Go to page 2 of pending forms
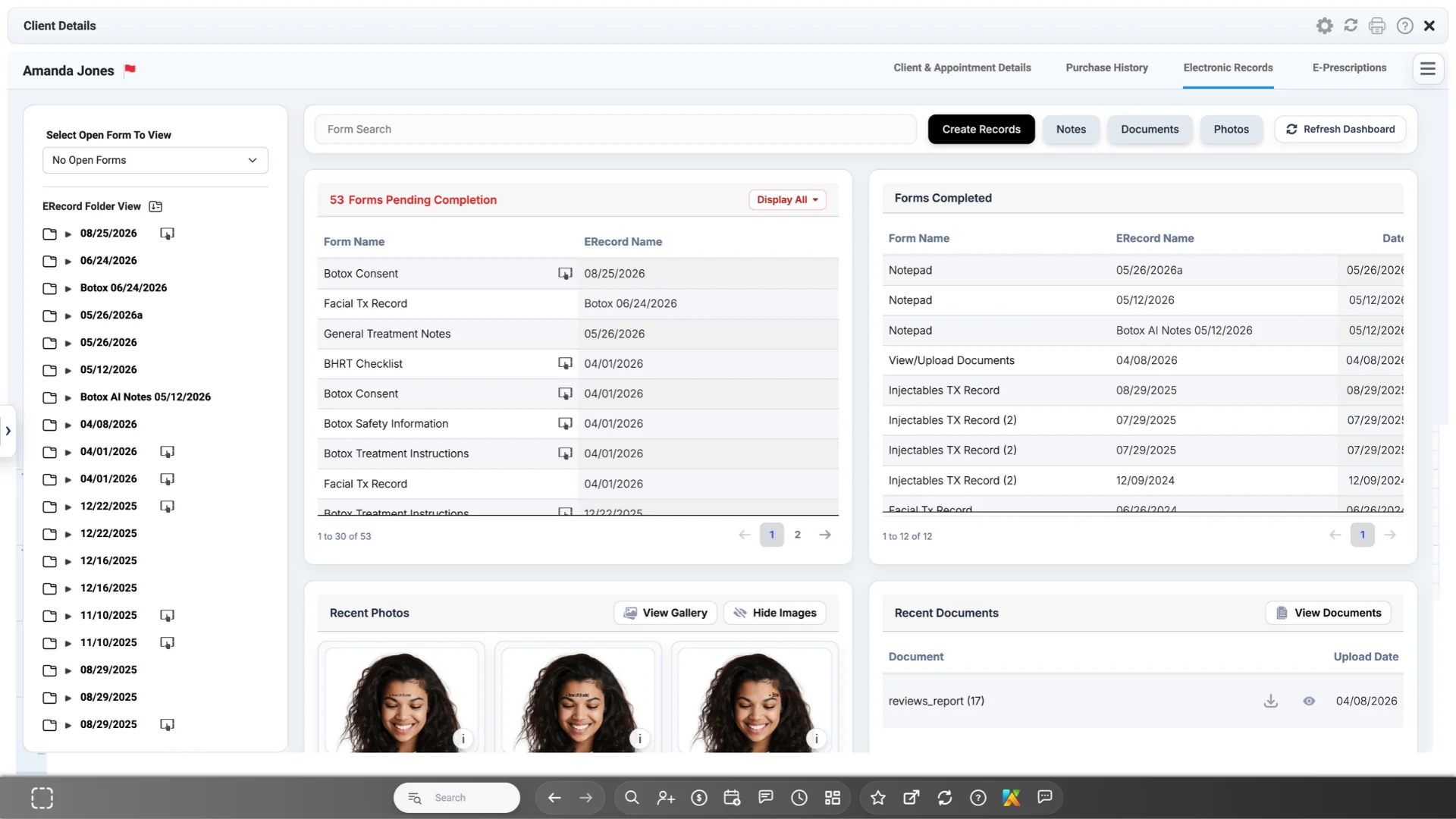This screenshot has height=819, width=1456. 797,535
